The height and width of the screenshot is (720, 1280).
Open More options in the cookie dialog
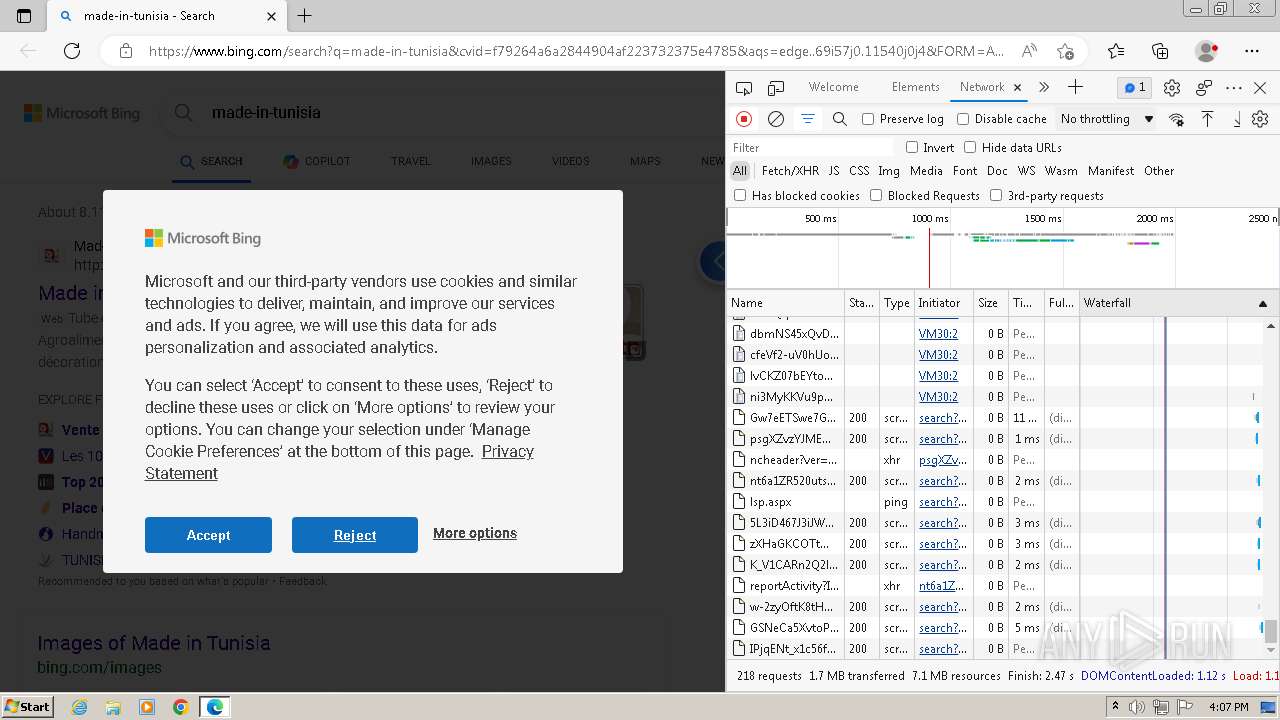[475, 533]
